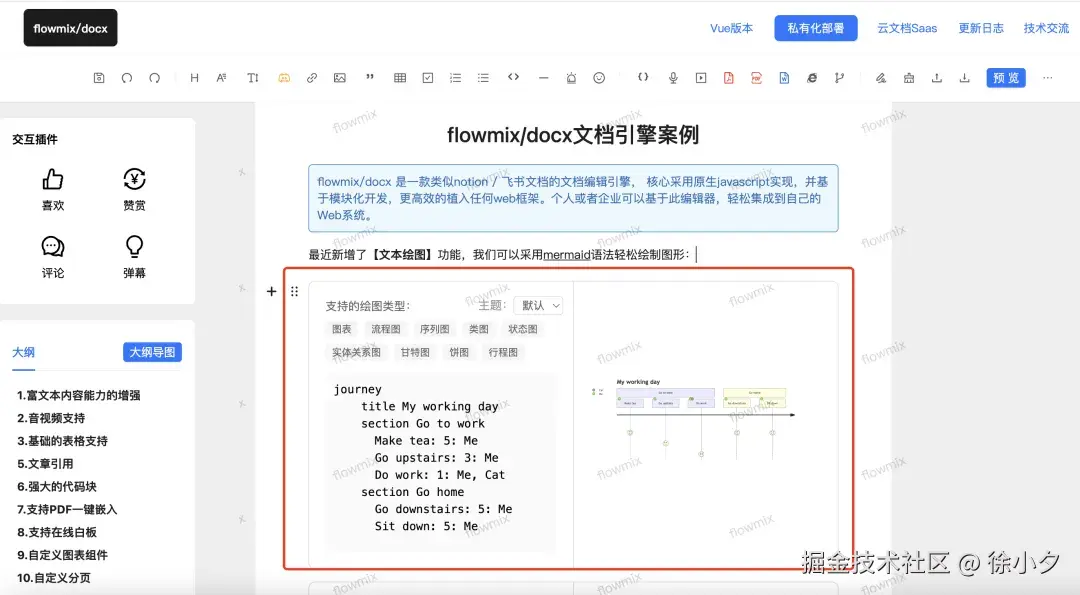The image size is (1080, 595).
Task: Open the Vue版本 link
Action: pos(731,28)
